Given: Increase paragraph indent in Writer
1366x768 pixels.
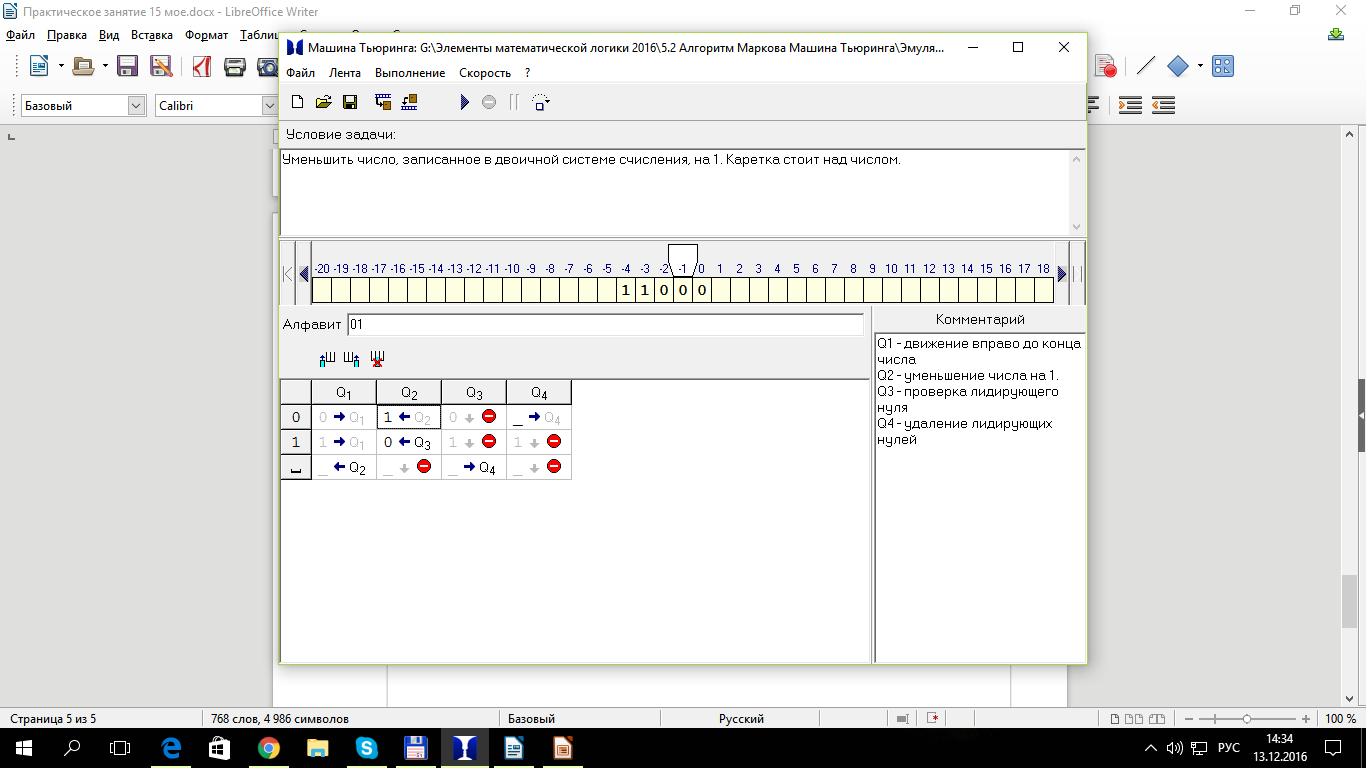Looking at the screenshot, I should click(x=1130, y=105).
